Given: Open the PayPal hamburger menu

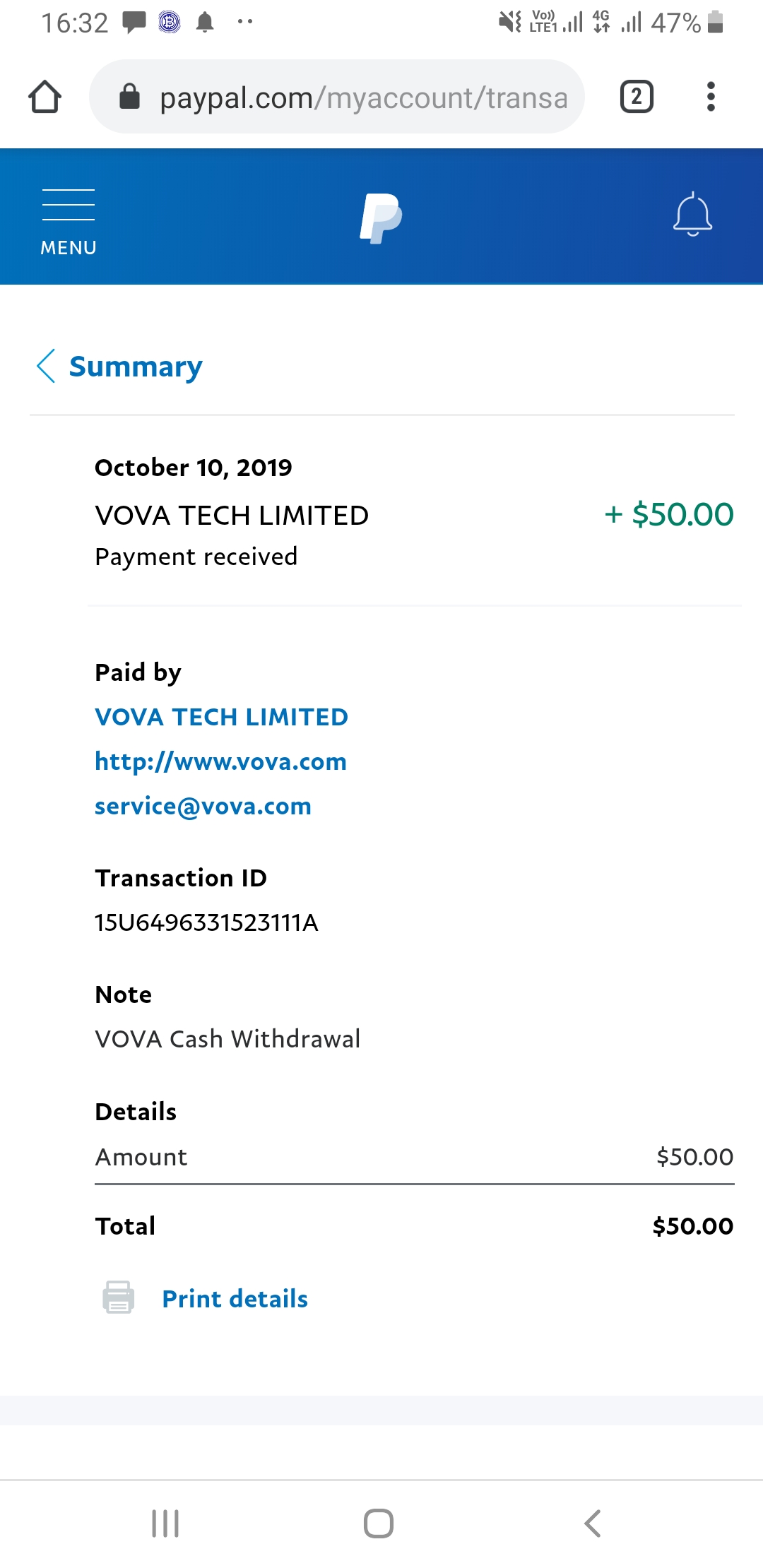Looking at the screenshot, I should pyautogui.click(x=68, y=220).
